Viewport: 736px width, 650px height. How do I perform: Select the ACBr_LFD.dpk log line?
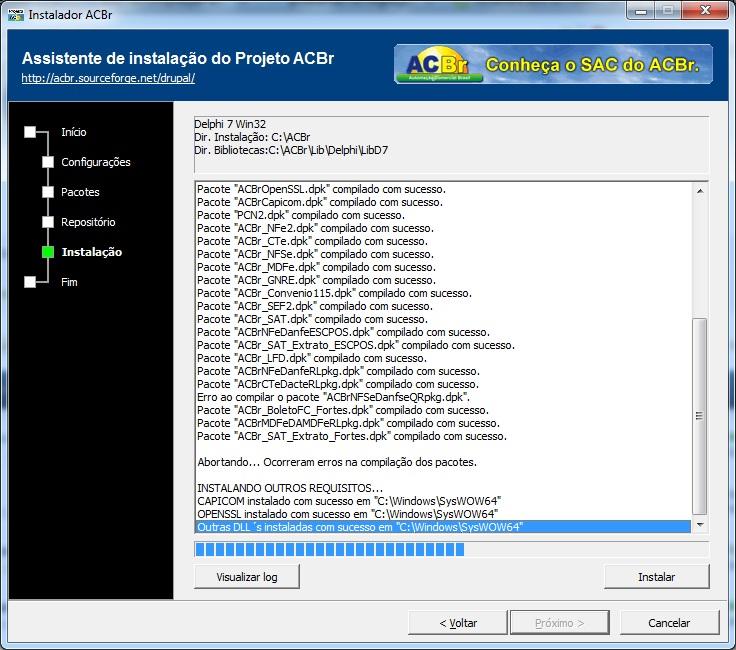click(443, 358)
